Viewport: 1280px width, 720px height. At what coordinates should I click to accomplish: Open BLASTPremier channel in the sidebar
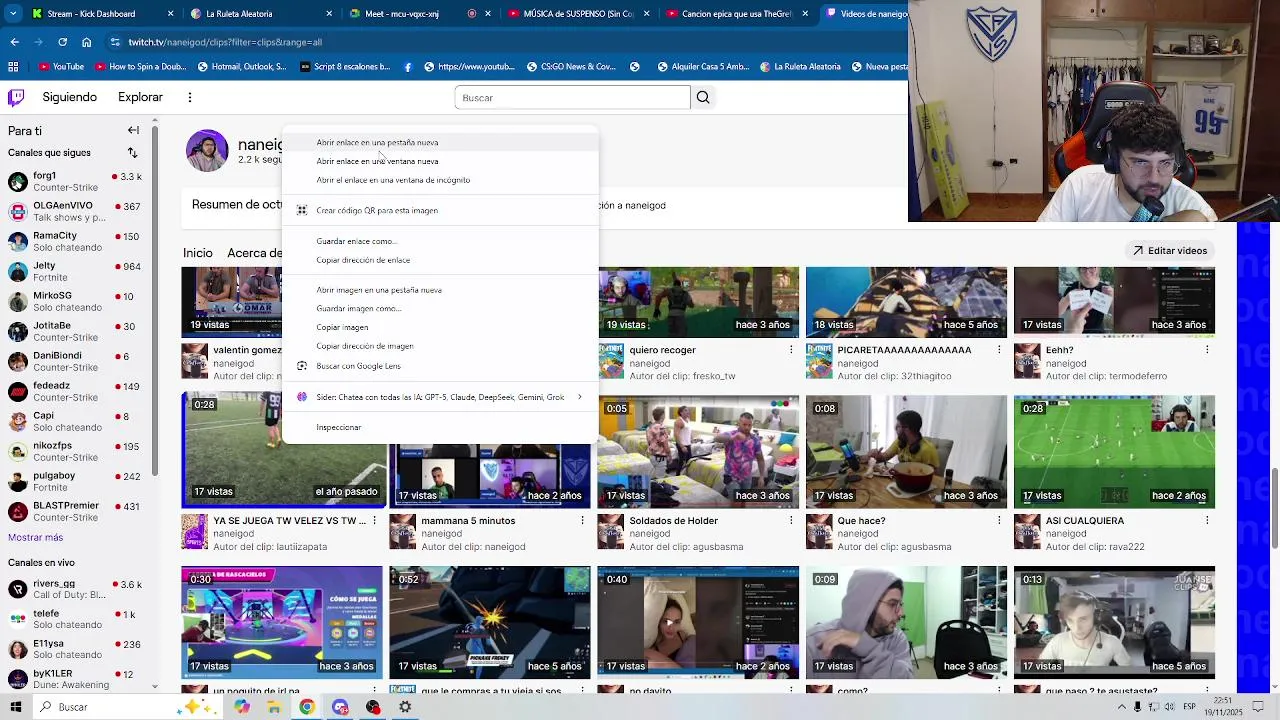point(75,511)
